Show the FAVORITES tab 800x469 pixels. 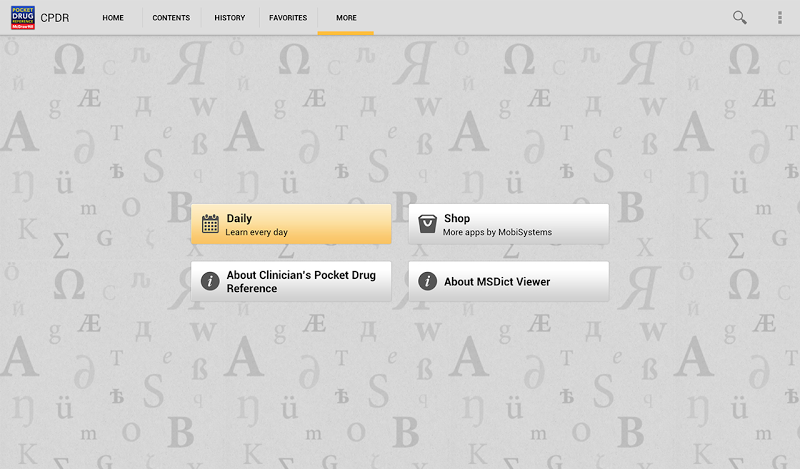pos(288,18)
